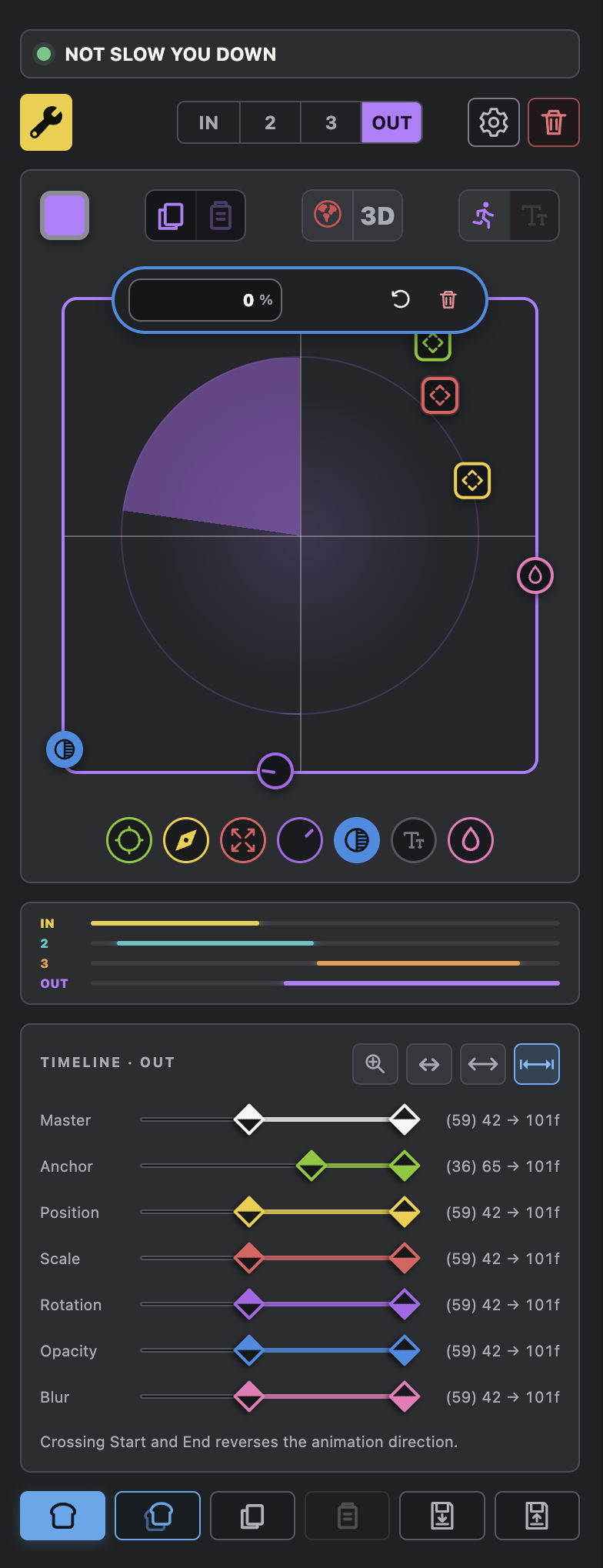Toggle the 3D mode button
This screenshot has width=603, height=1568.
(x=378, y=215)
